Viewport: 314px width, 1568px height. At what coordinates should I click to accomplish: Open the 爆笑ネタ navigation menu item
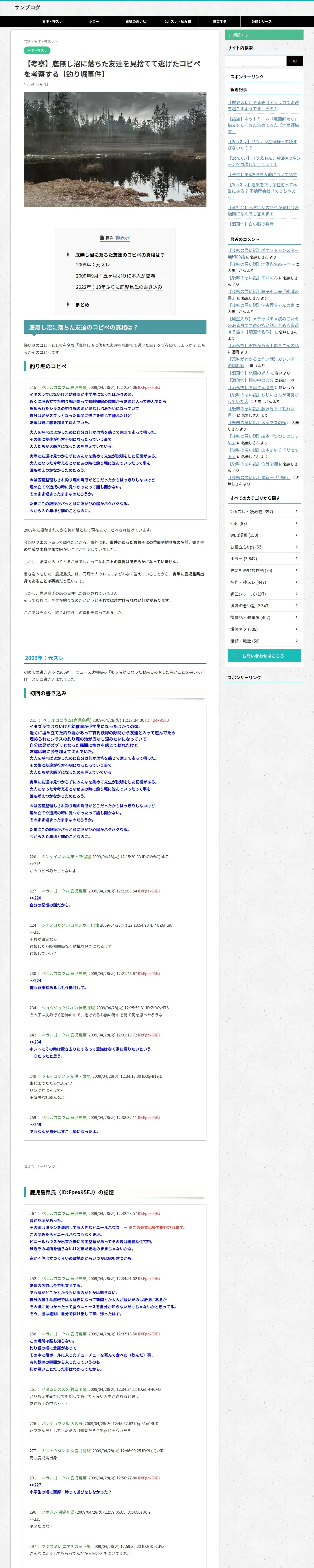coord(219,21)
